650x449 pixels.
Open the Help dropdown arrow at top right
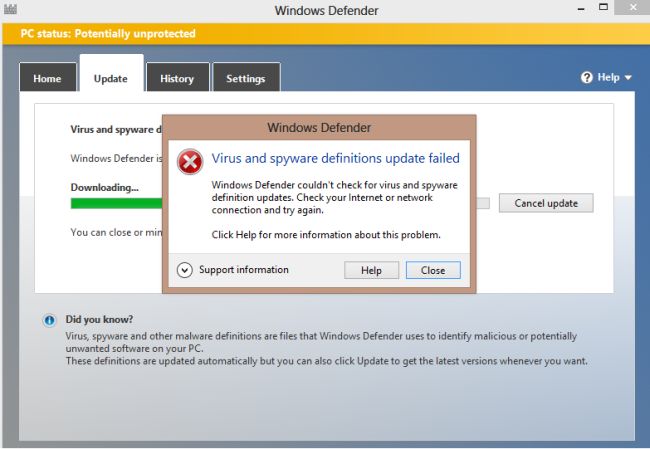[628, 78]
